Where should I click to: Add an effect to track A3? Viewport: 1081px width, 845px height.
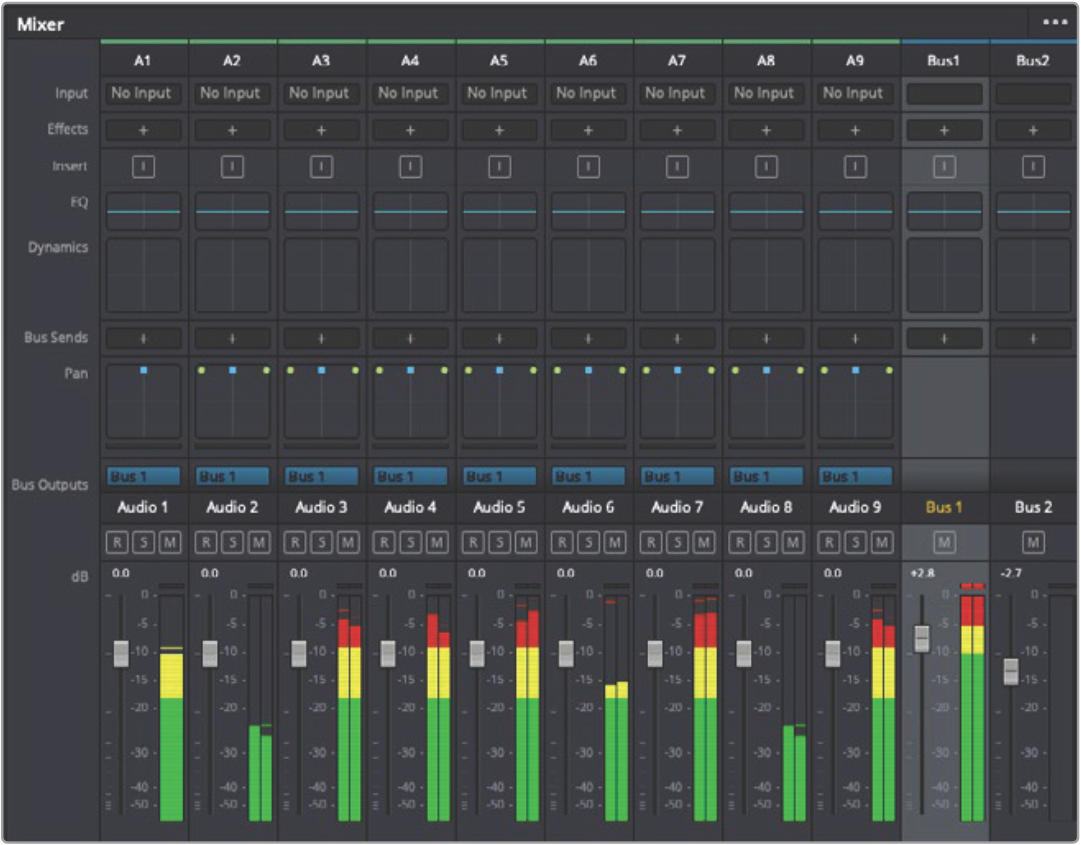tap(321, 130)
